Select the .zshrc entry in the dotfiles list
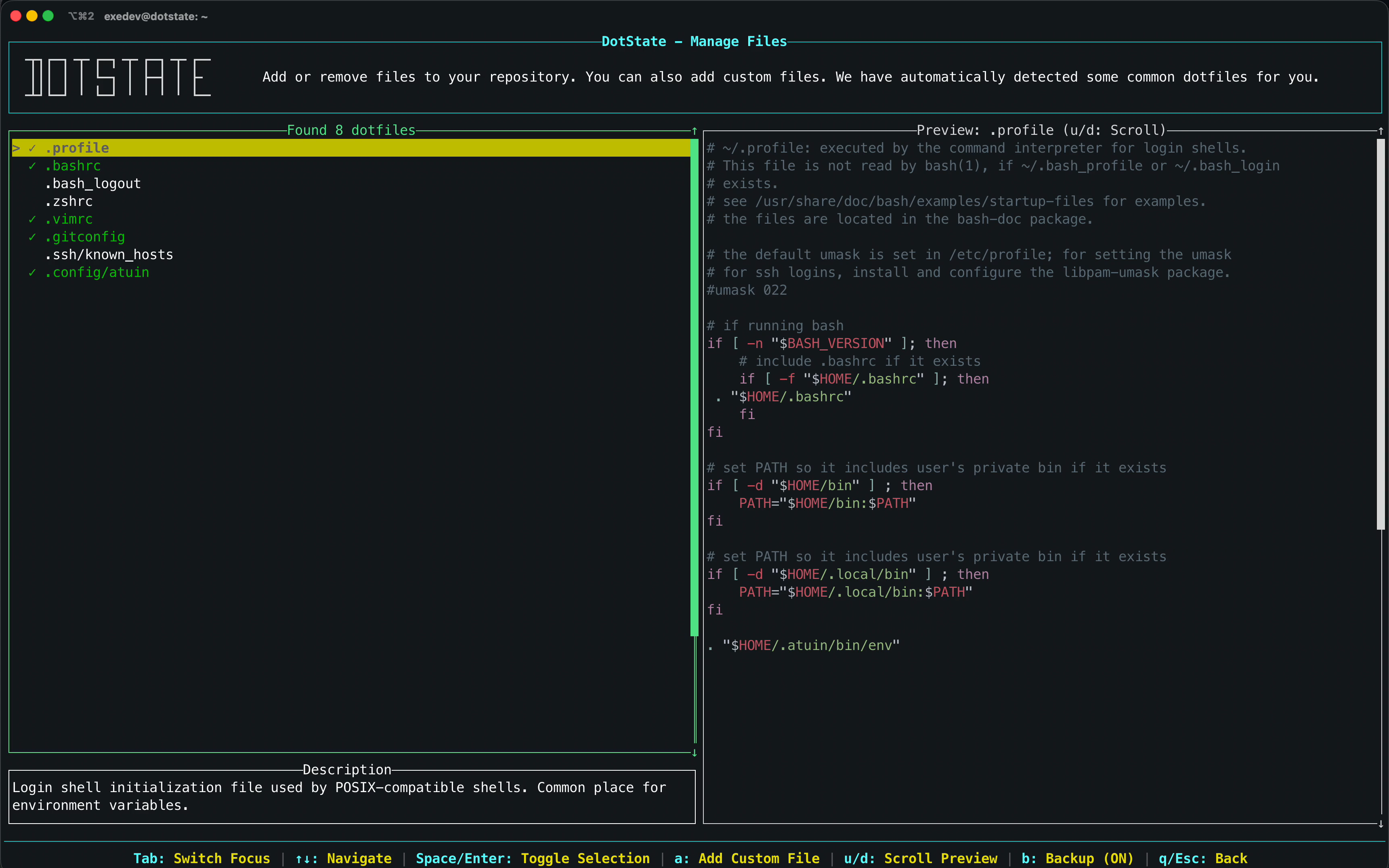 (69, 201)
